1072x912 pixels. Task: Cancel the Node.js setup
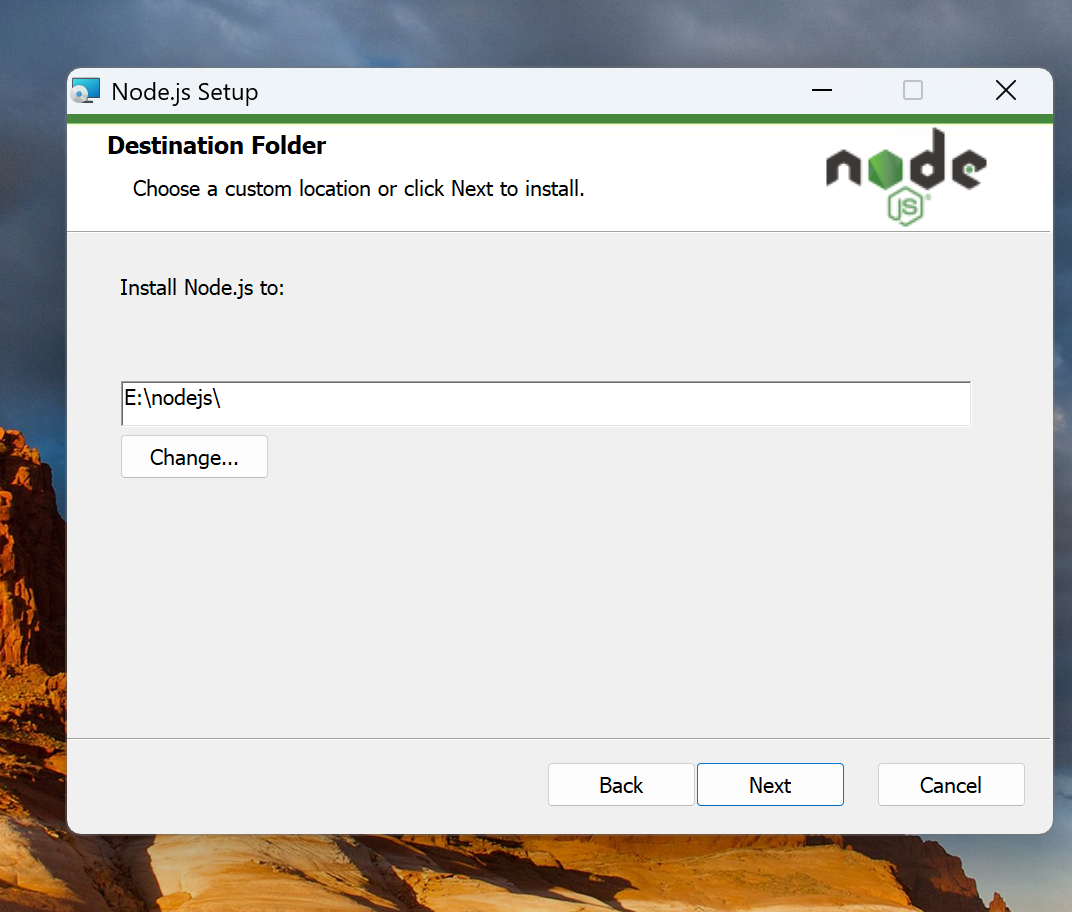tap(951, 784)
